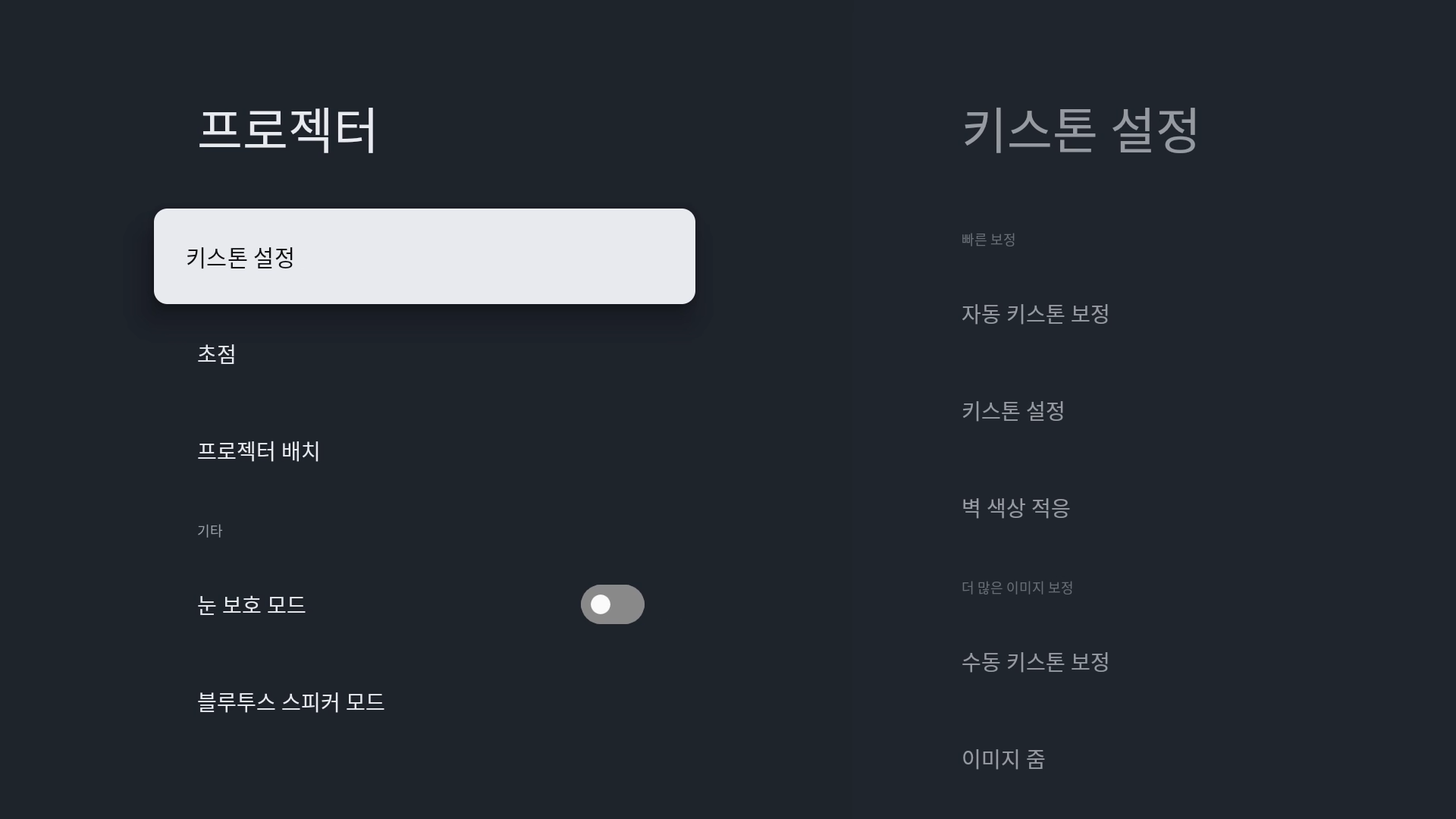This screenshot has width=1456, height=819.
Task: Toggle the 눈 보호 모드 switch
Action: (x=612, y=604)
